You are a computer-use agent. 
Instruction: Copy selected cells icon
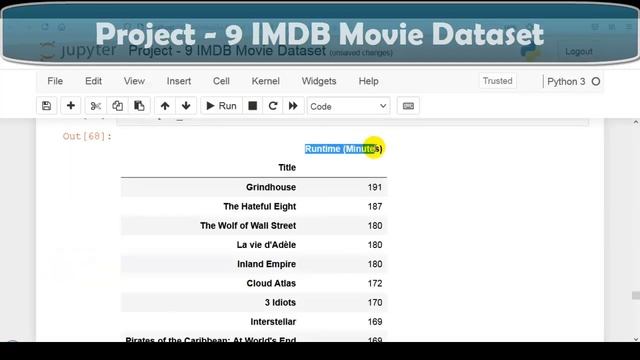click(118, 106)
